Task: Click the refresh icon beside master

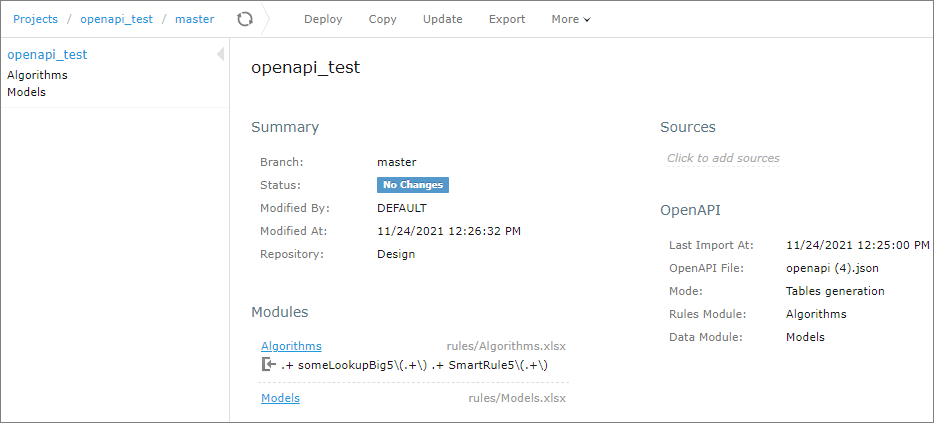Action: pyautogui.click(x=245, y=19)
